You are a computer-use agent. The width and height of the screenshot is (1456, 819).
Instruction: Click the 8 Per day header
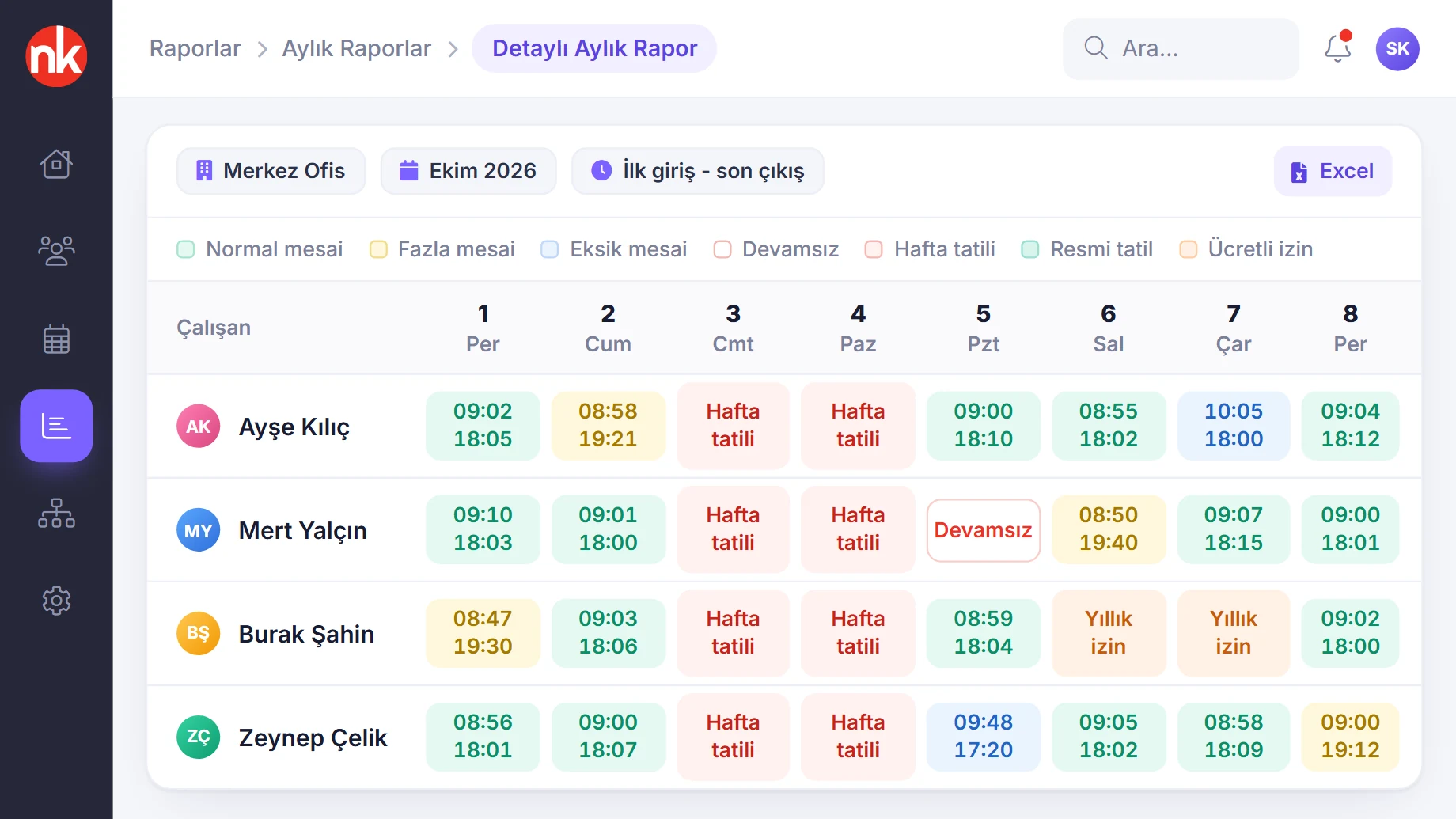tap(1351, 328)
